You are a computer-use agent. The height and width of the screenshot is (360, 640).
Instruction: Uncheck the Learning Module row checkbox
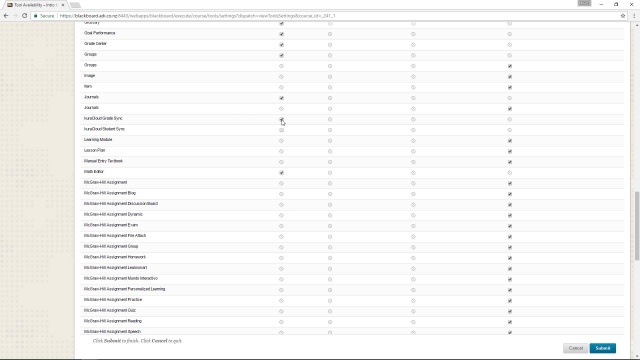pyautogui.click(x=509, y=141)
